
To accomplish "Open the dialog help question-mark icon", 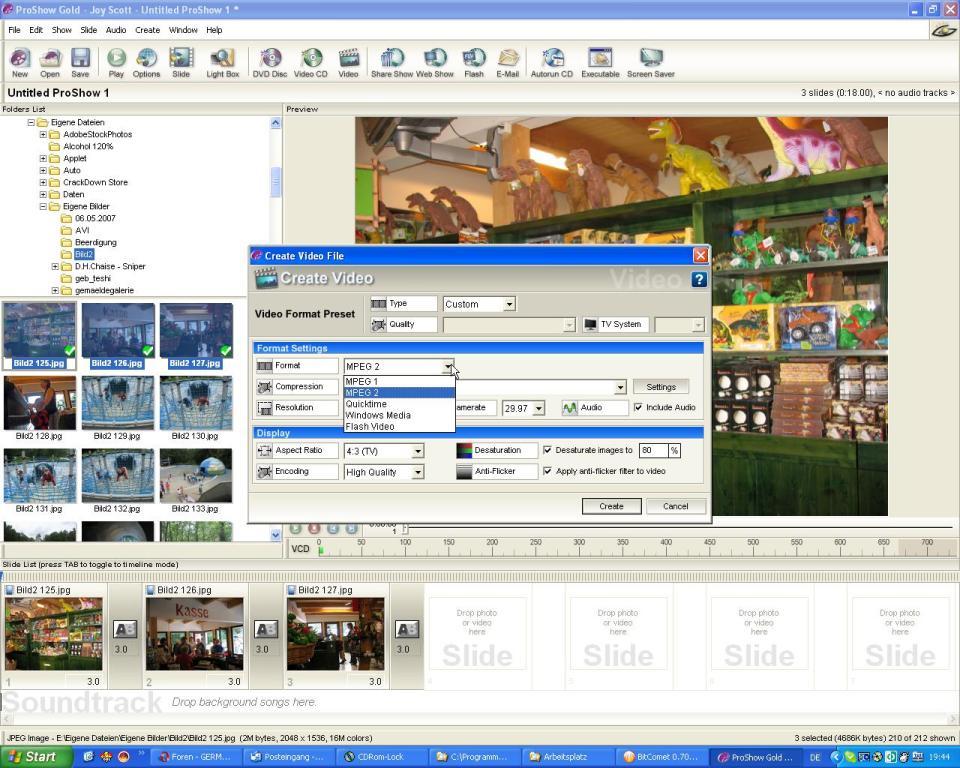I will [x=699, y=280].
